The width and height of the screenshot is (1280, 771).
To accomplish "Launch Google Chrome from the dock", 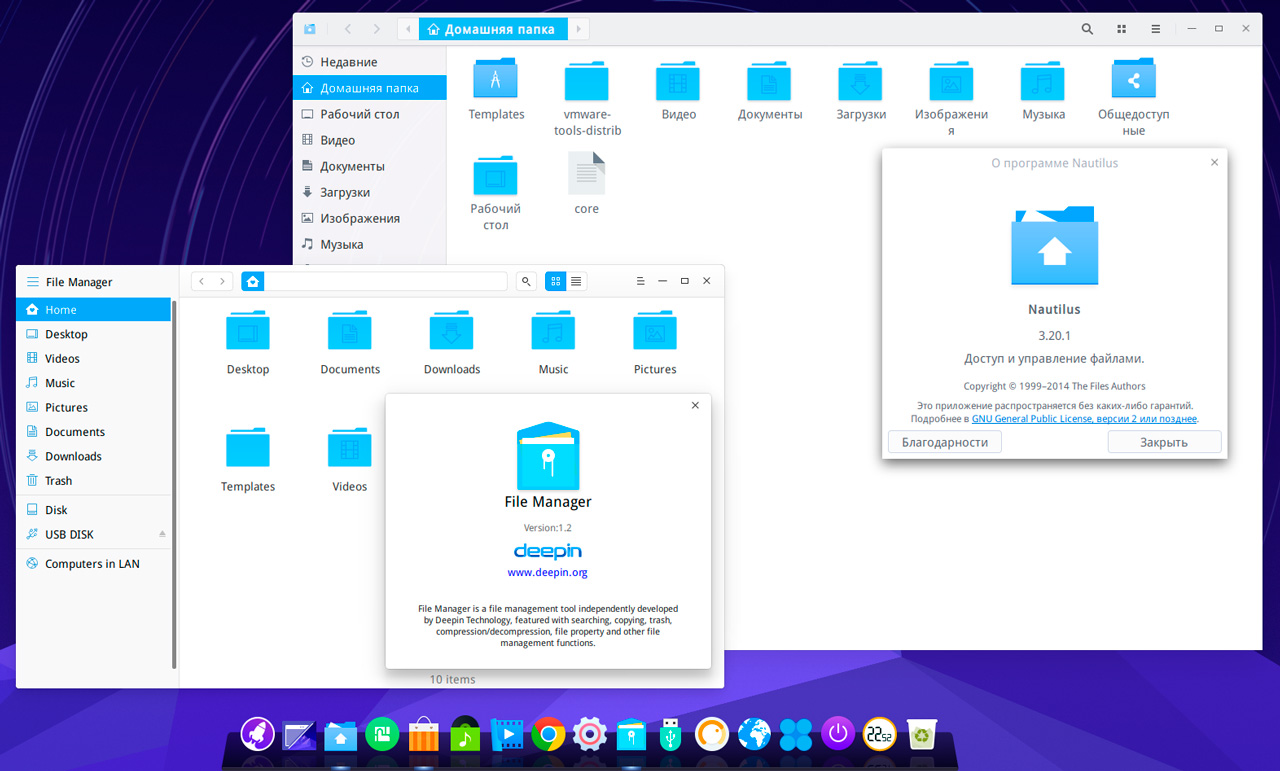I will (548, 735).
